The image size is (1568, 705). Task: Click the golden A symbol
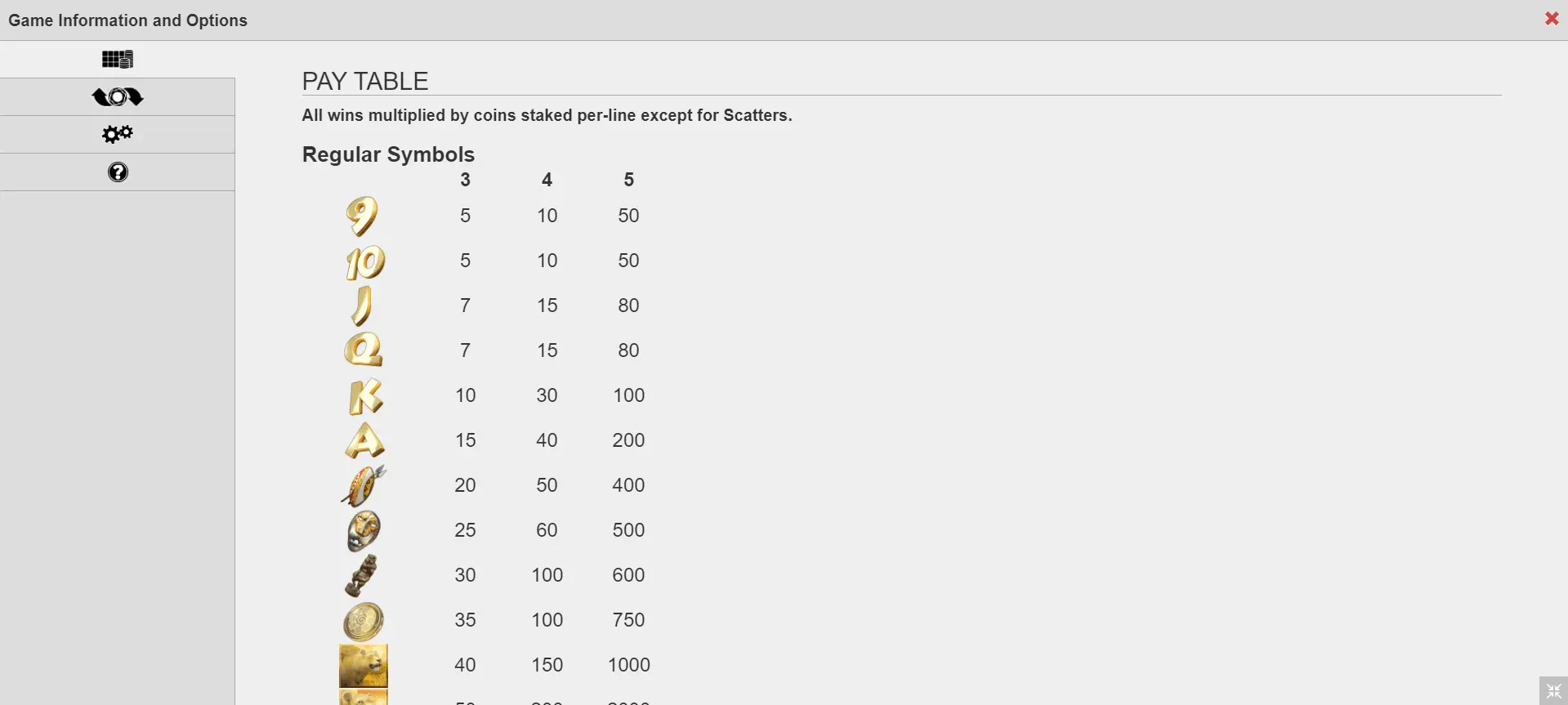(x=364, y=441)
